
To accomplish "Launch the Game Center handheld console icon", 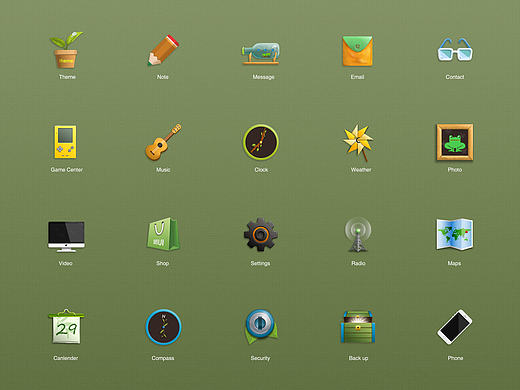I will coord(66,142).
